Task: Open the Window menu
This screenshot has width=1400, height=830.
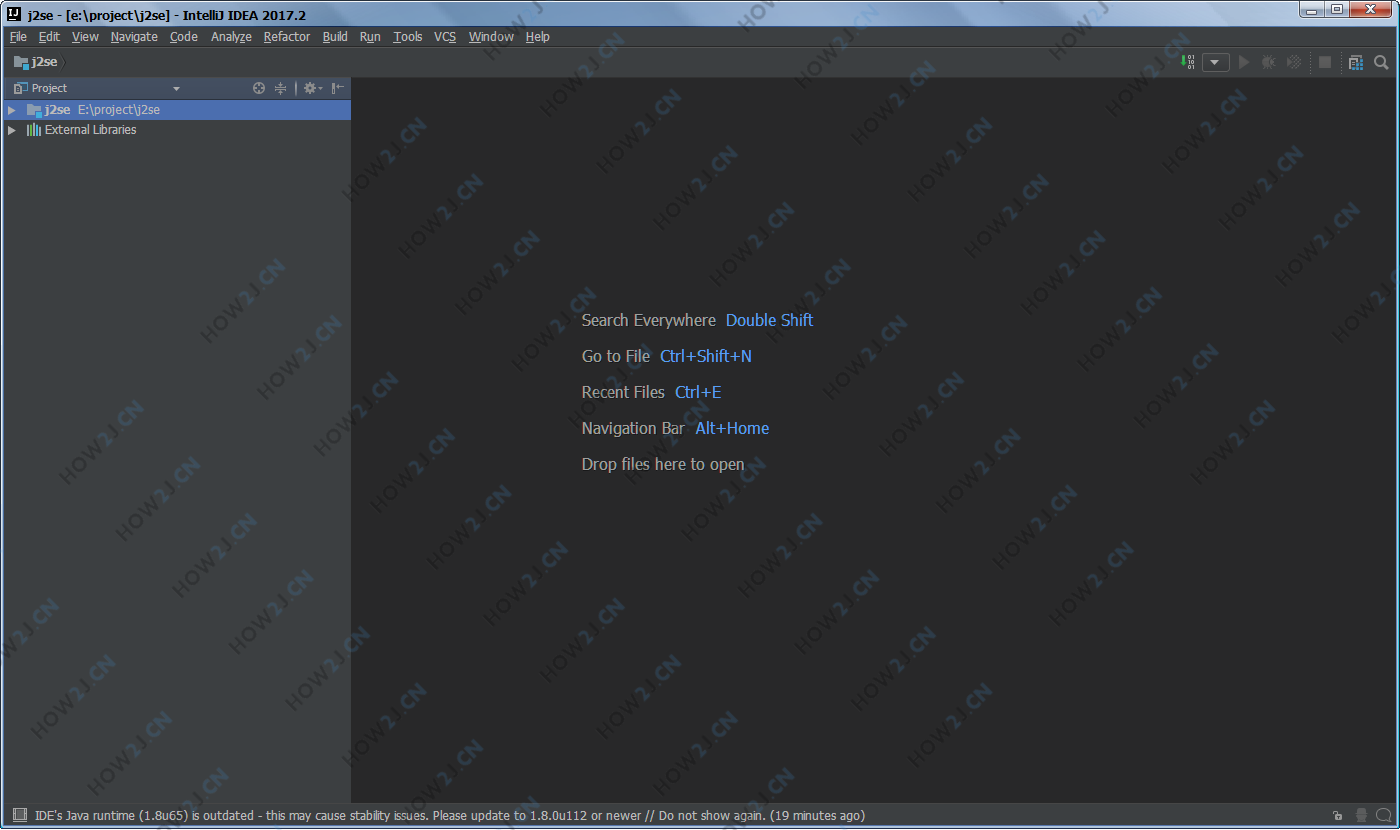Action: [x=491, y=37]
